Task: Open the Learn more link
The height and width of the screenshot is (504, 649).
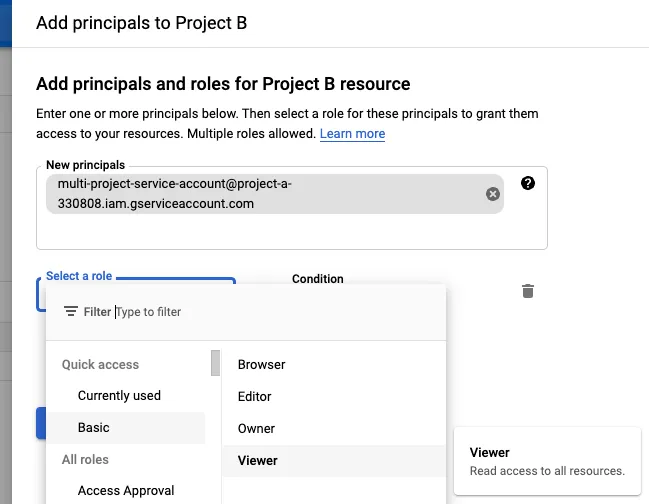Action: tap(352, 134)
